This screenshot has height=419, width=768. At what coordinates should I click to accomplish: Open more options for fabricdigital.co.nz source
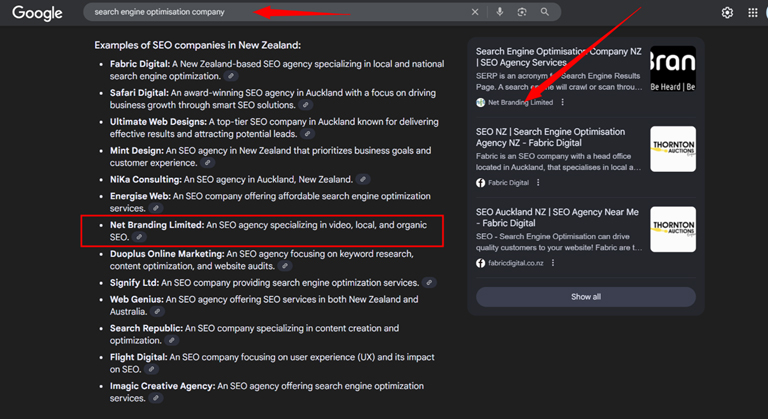[553, 263]
